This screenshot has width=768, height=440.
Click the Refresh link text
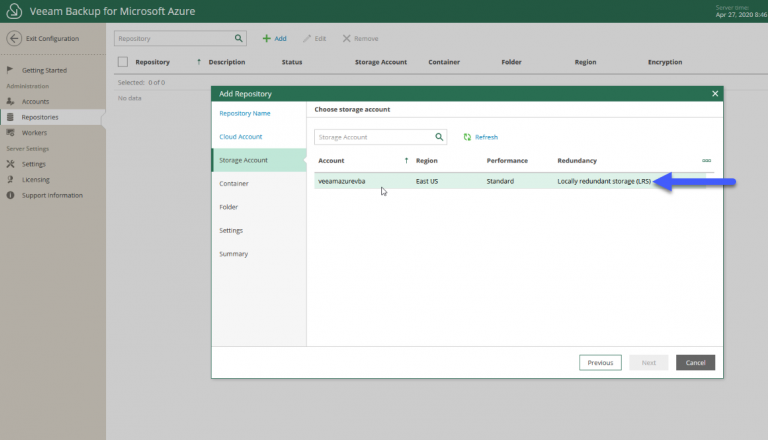pyautogui.click(x=486, y=137)
